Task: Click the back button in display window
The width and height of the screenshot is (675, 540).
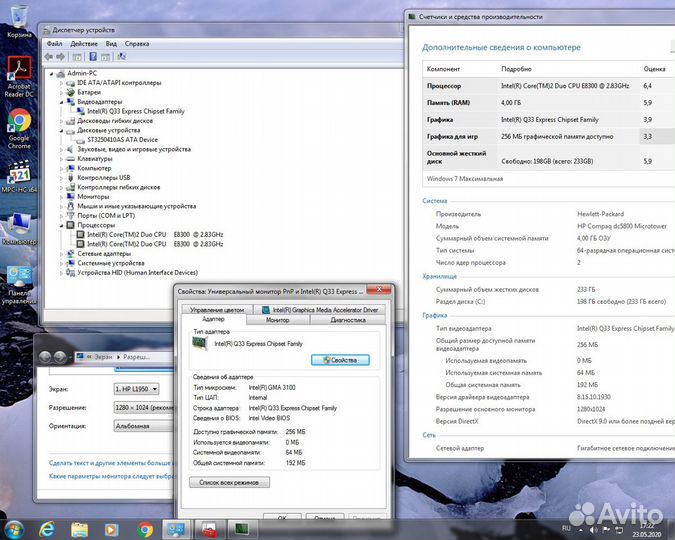Action: (45, 357)
